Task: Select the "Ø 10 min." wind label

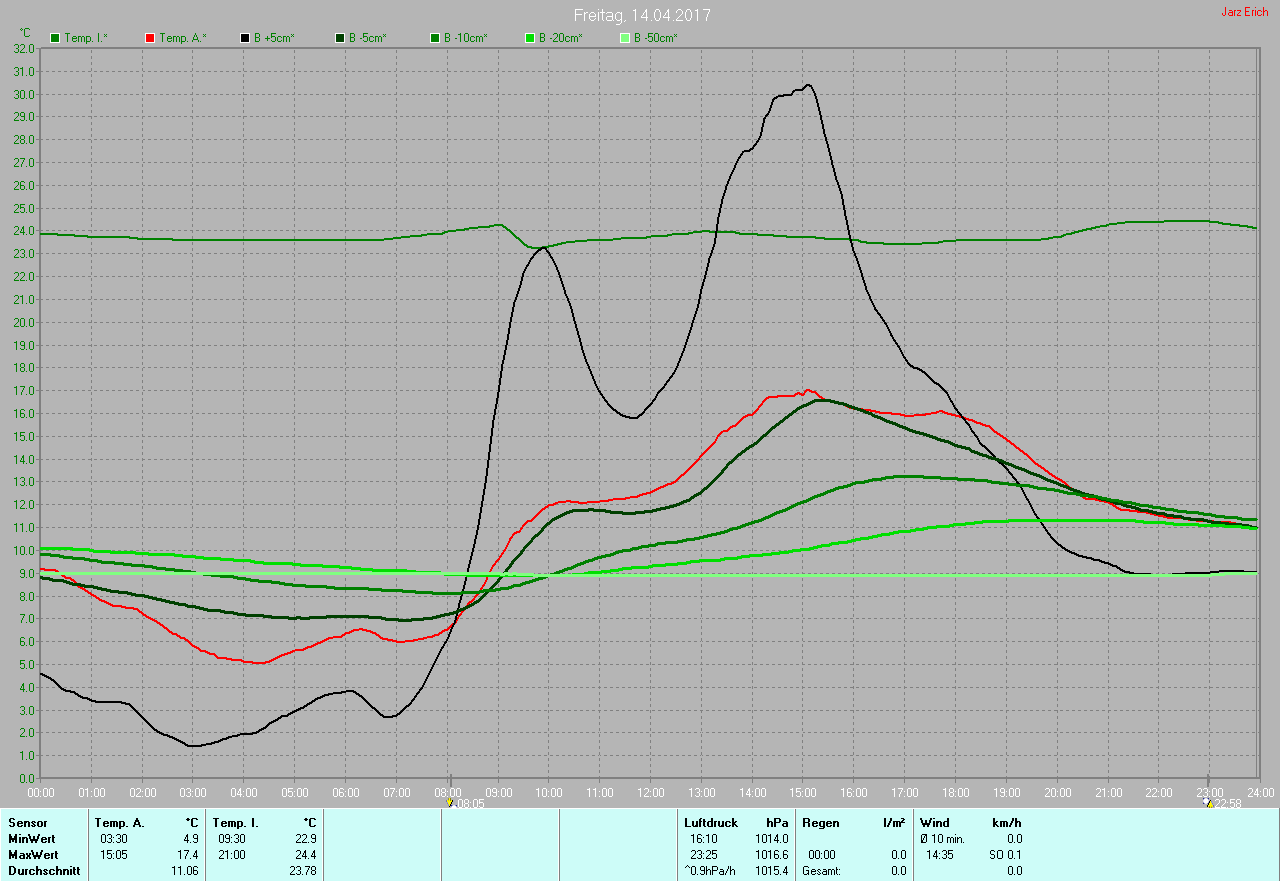Action: click(943, 839)
